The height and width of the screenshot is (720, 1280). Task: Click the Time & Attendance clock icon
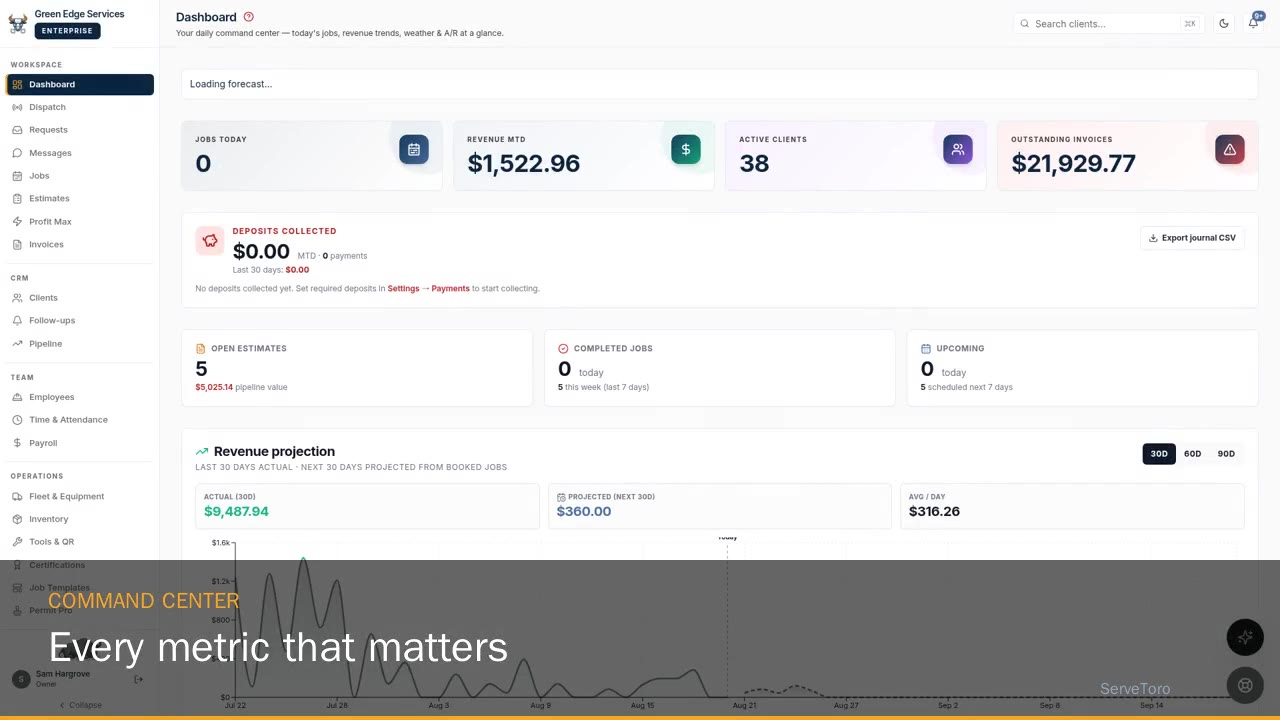[x=18, y=420]
